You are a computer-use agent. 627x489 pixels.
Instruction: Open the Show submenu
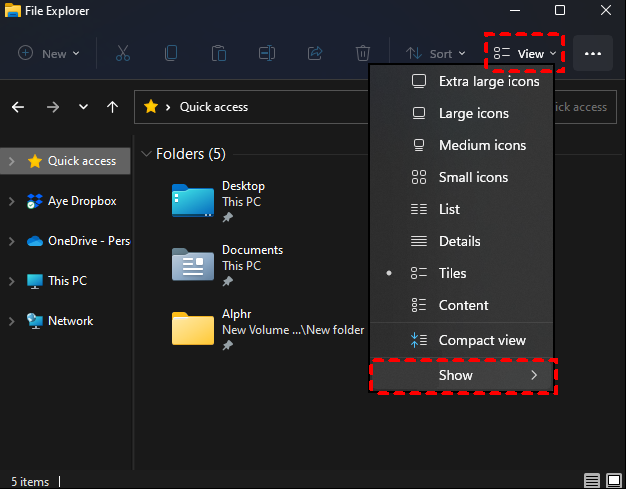(x=461, y=375)
